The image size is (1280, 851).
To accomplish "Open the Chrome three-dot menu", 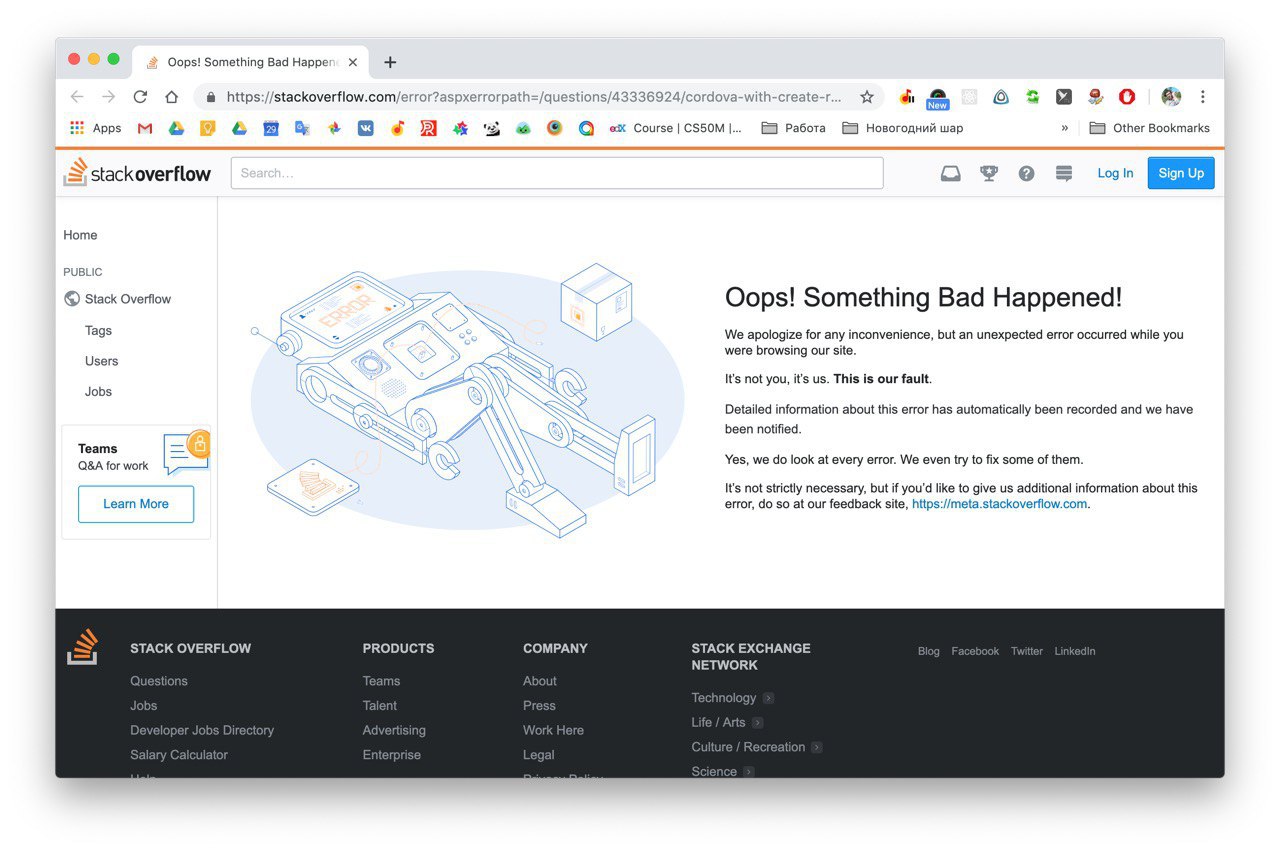I will point(1203,97).
